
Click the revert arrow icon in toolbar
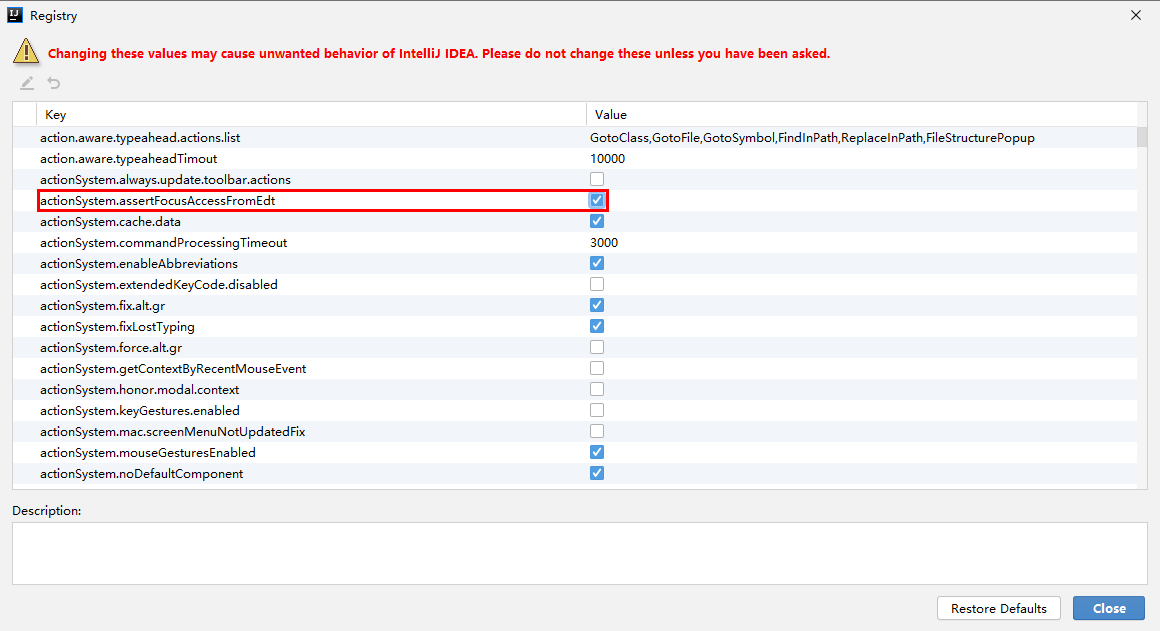coord(54,83)
